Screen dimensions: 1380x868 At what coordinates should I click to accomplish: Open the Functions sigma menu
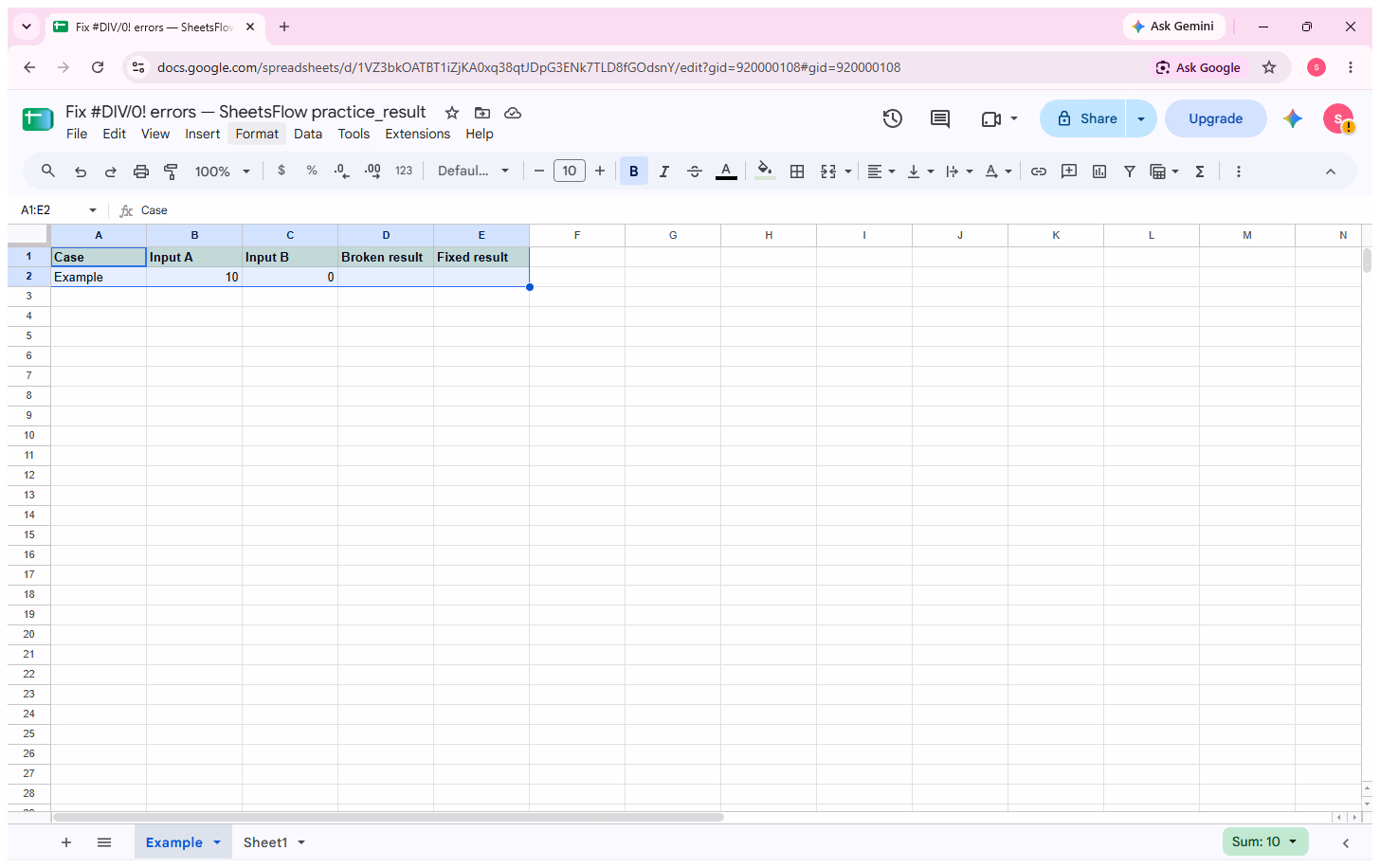point(1200,172)
